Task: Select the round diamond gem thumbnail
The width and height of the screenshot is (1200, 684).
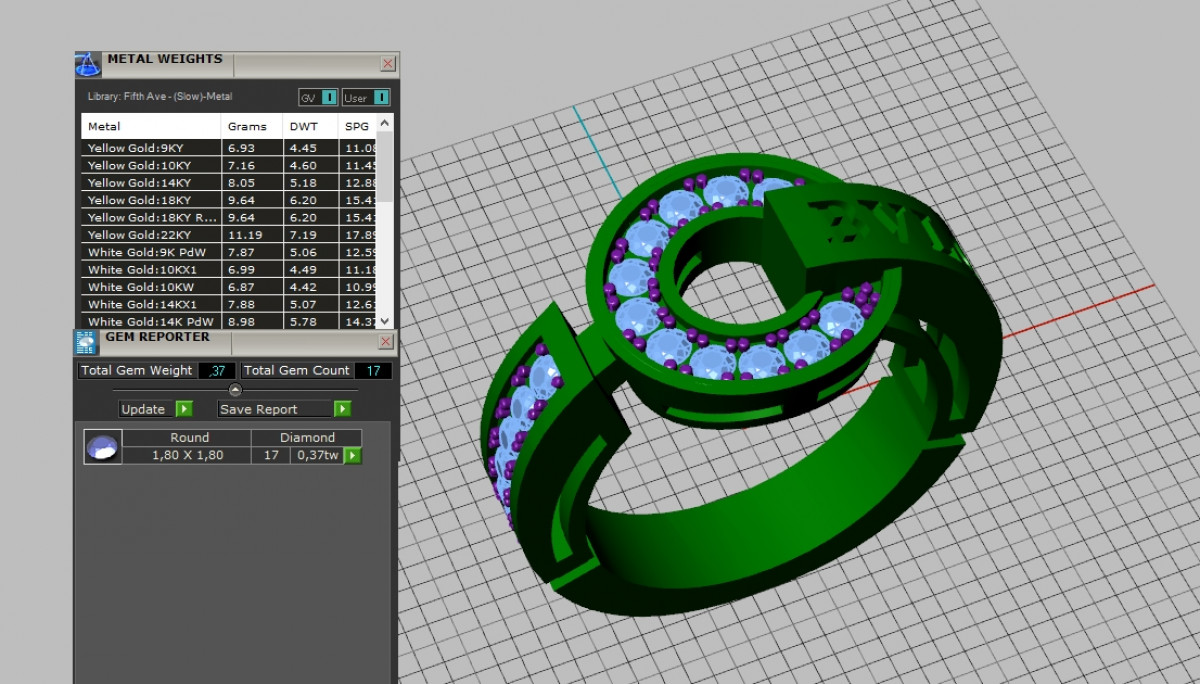Action: click(103, 447)
